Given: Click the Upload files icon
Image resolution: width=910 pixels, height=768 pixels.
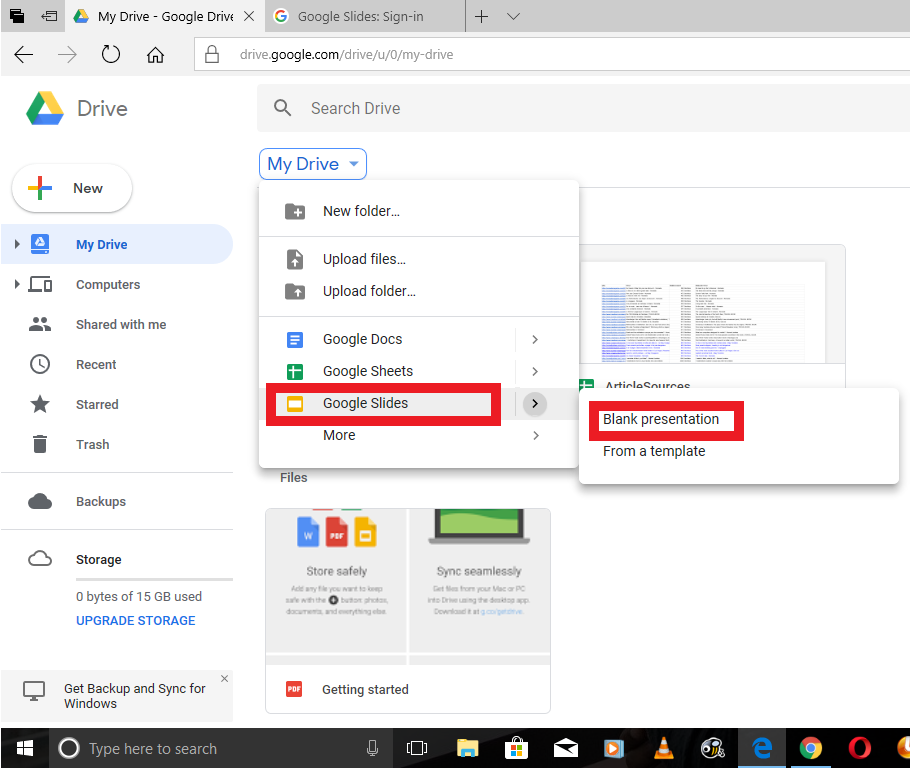Looking at the screenshot, I should [x=295, y=259].
